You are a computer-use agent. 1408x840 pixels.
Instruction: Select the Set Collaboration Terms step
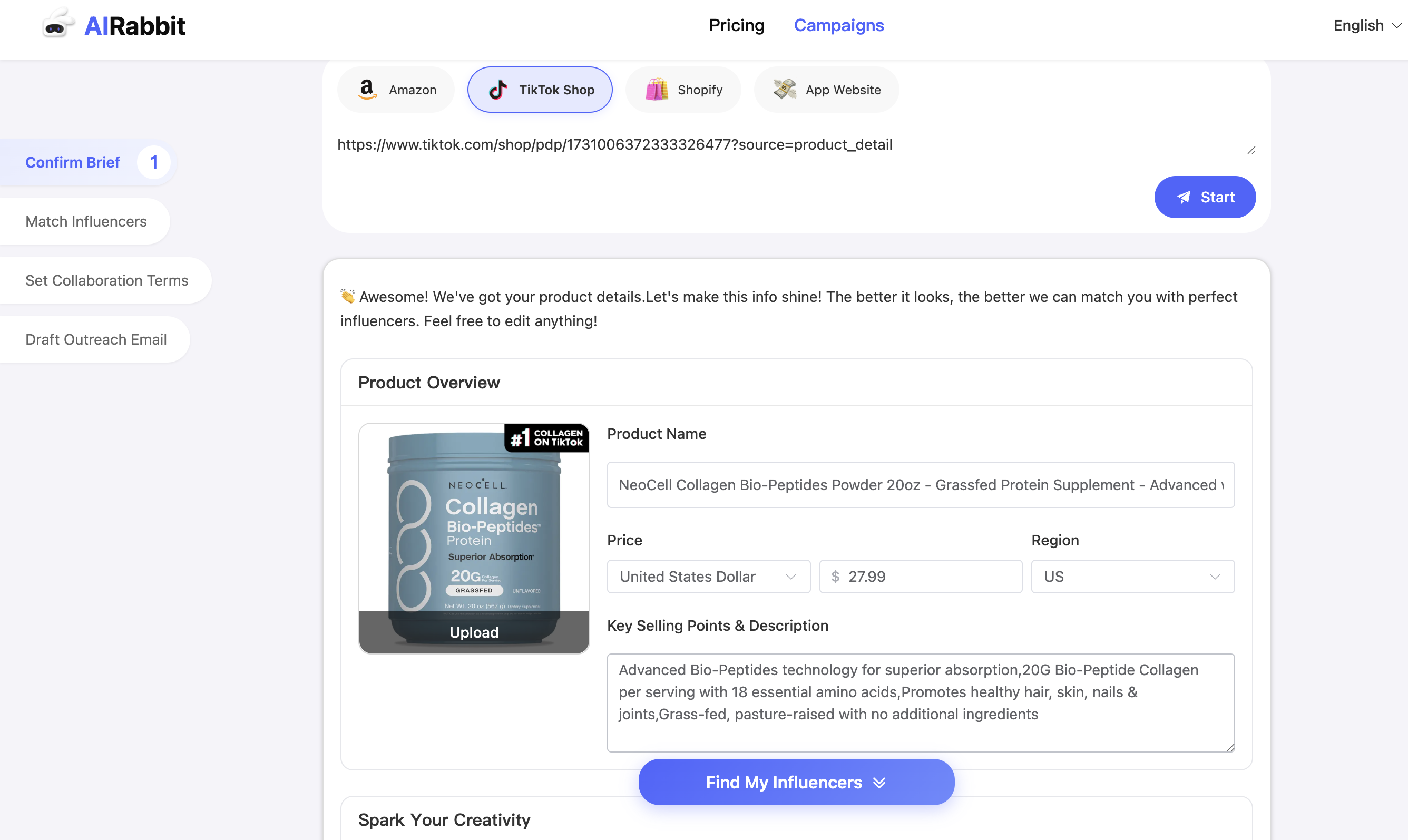coord(106,280)
